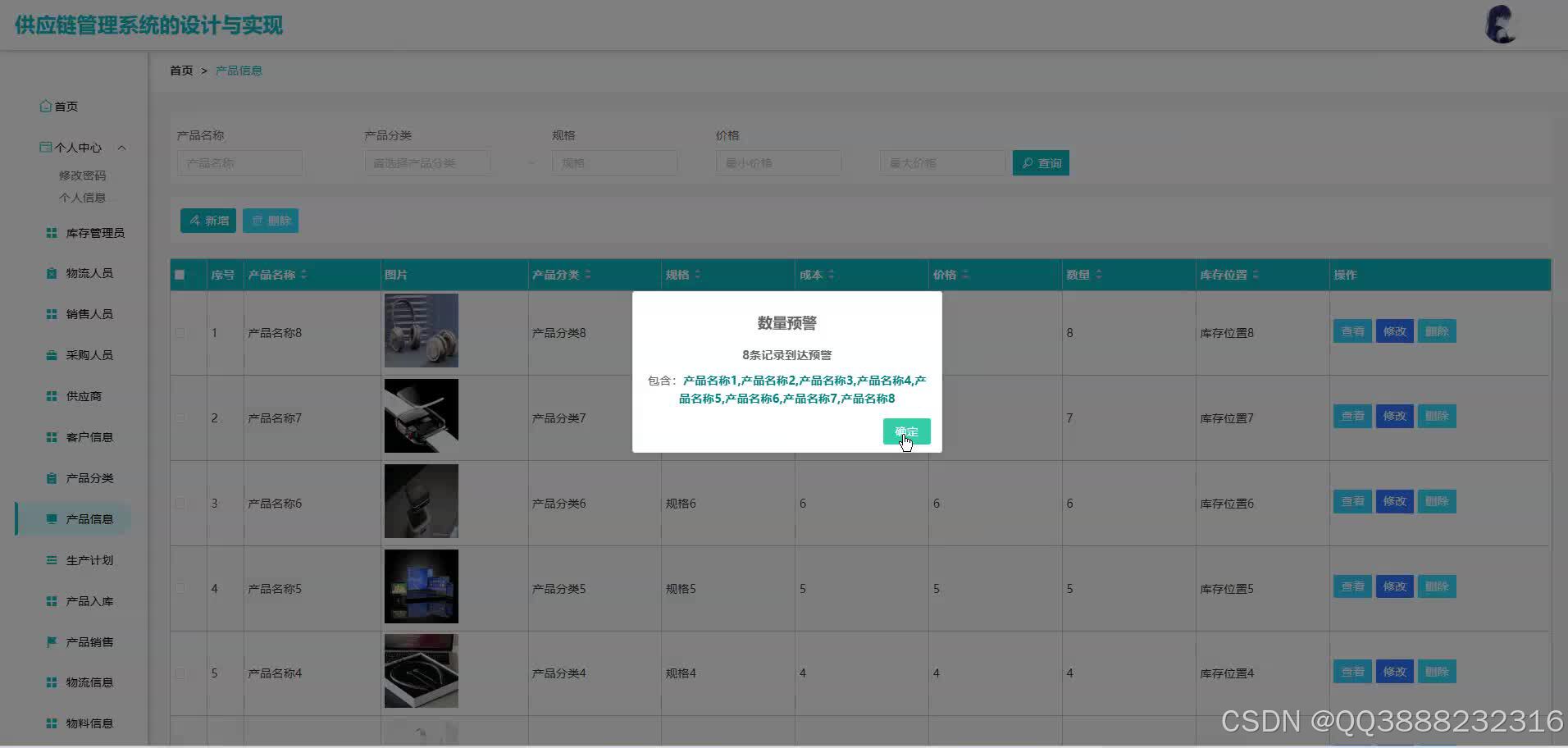Open the product image for 产品名称8

422,331
